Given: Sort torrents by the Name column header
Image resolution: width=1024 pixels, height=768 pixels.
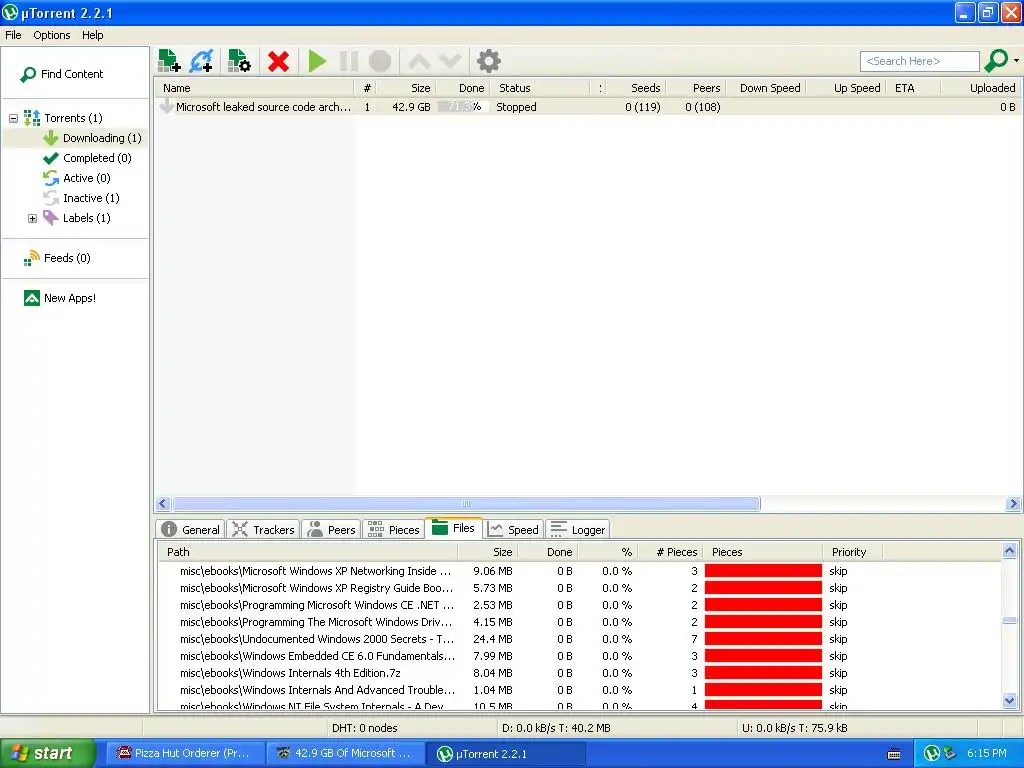Looking at the screenshot, I should click(255, 88).
